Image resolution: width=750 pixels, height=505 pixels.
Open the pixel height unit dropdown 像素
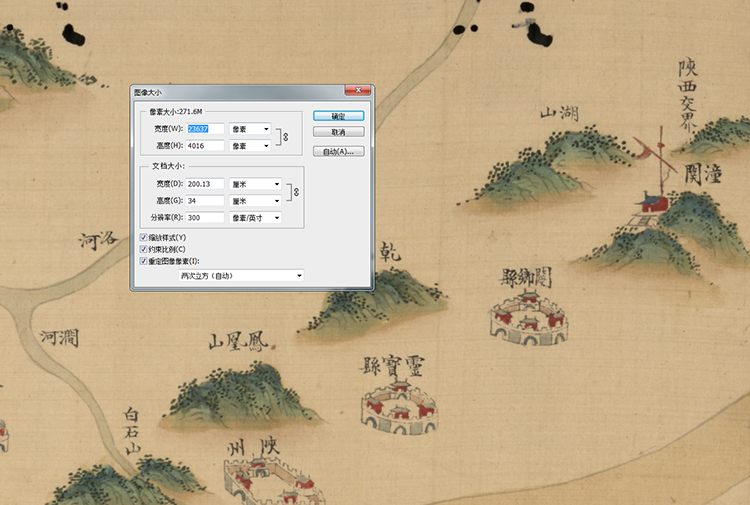[x=250, y=146]
